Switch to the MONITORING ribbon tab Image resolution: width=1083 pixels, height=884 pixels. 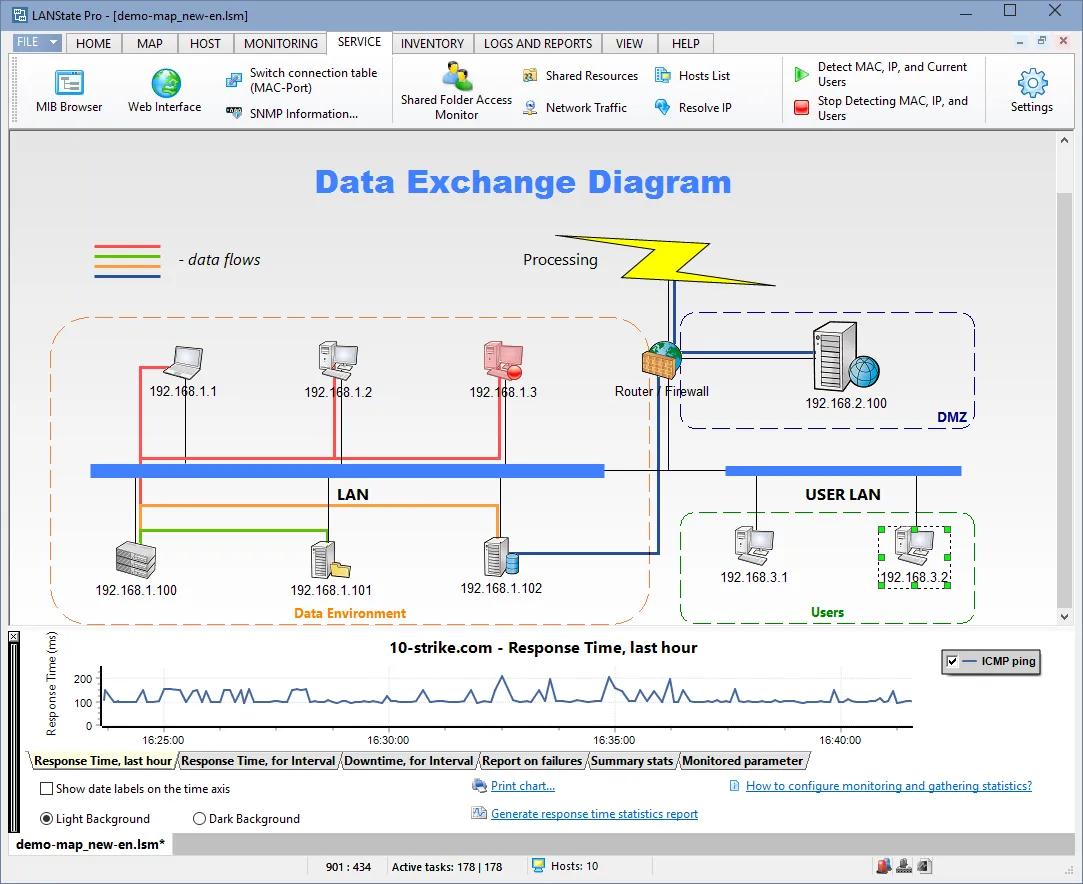(x=280, y=43)
